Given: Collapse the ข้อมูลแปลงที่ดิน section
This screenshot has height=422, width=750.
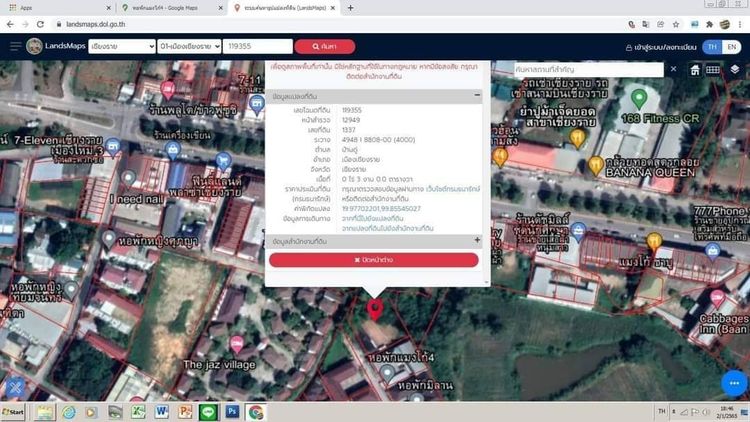Looking at the screenshot, I should tap(477, 96).
